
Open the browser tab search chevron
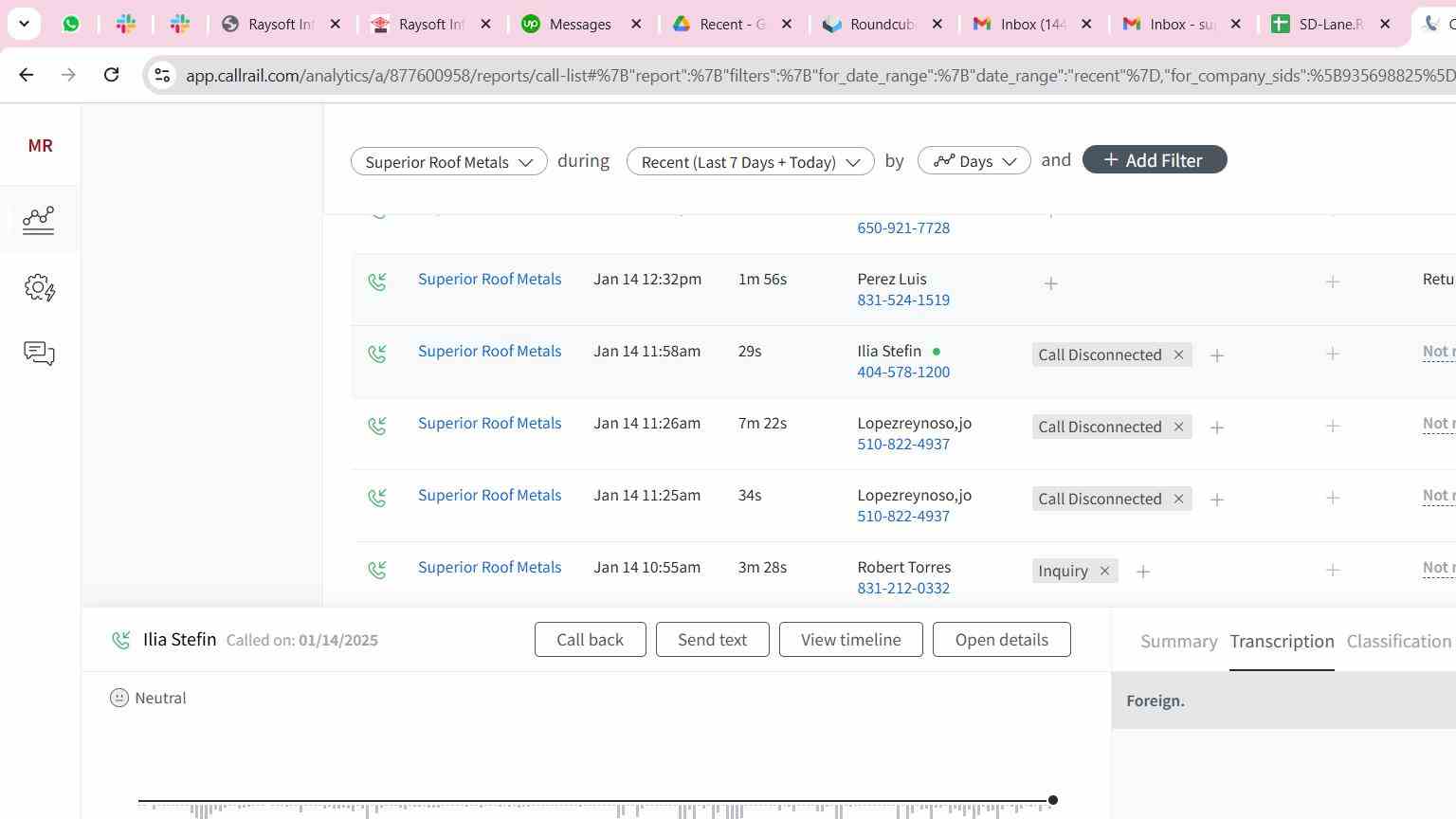[x=24, y=24]
